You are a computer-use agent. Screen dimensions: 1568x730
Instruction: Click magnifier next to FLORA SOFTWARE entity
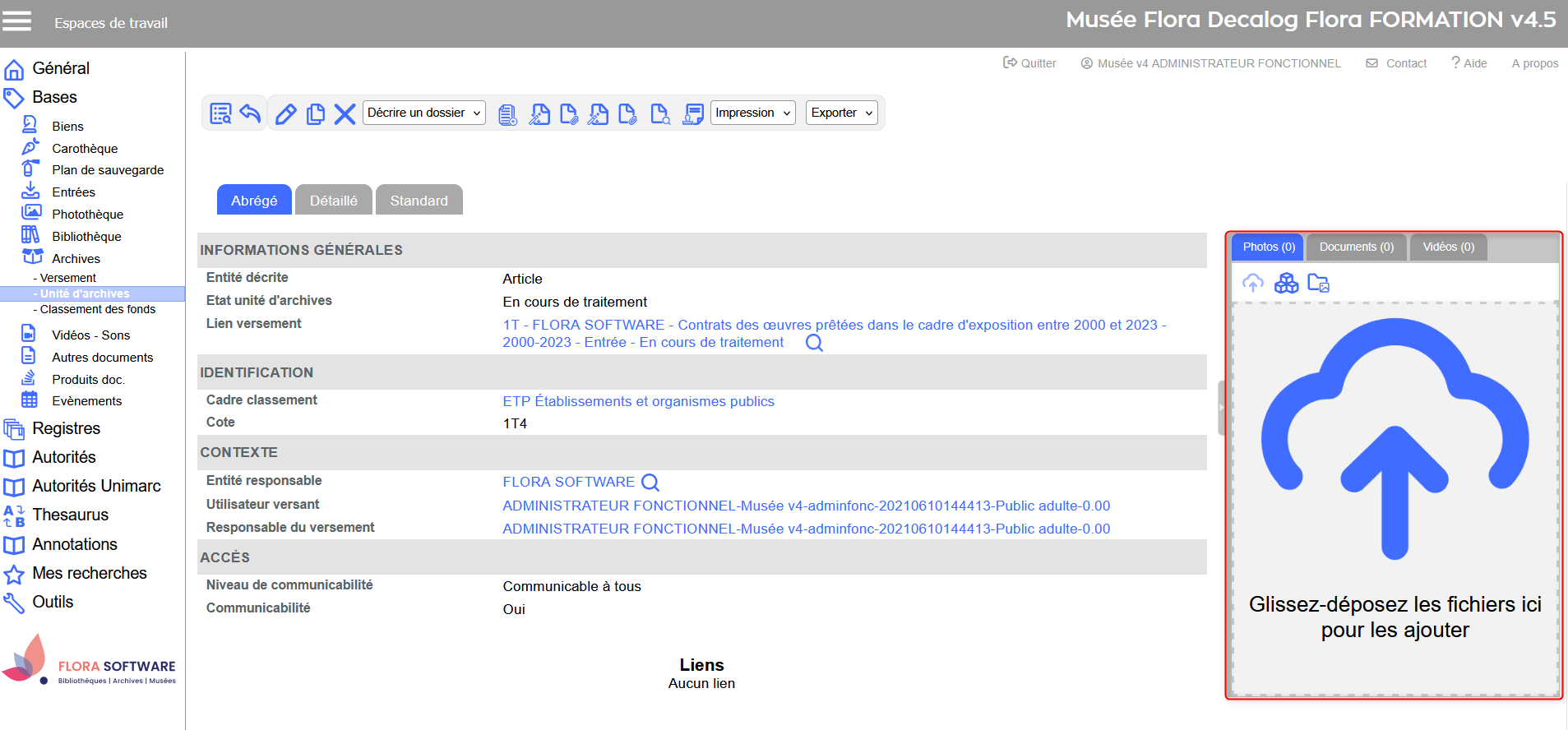pyautogui.click(x=650, y=483)
